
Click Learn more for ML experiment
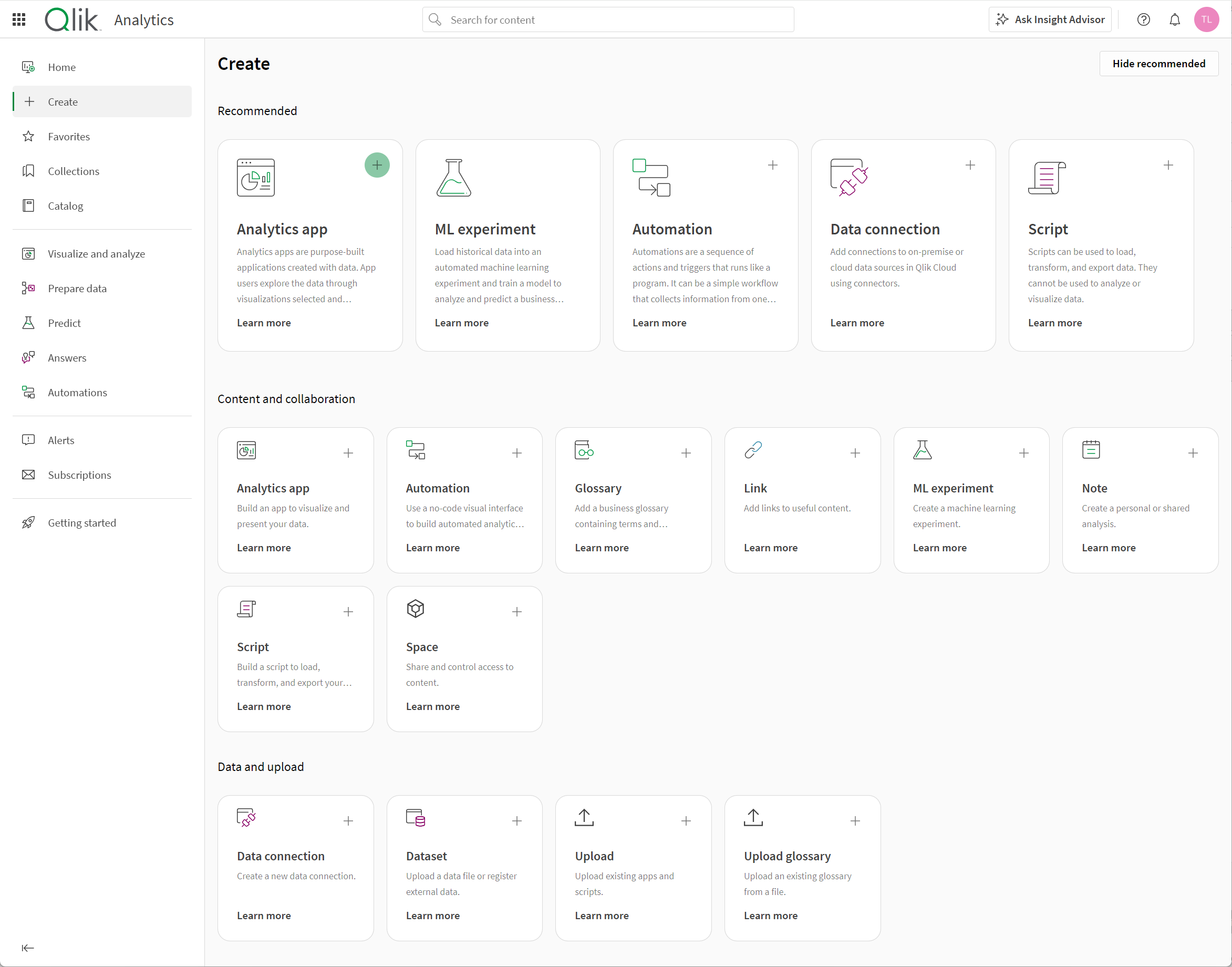pyautogui.click(x=461, y=322)
